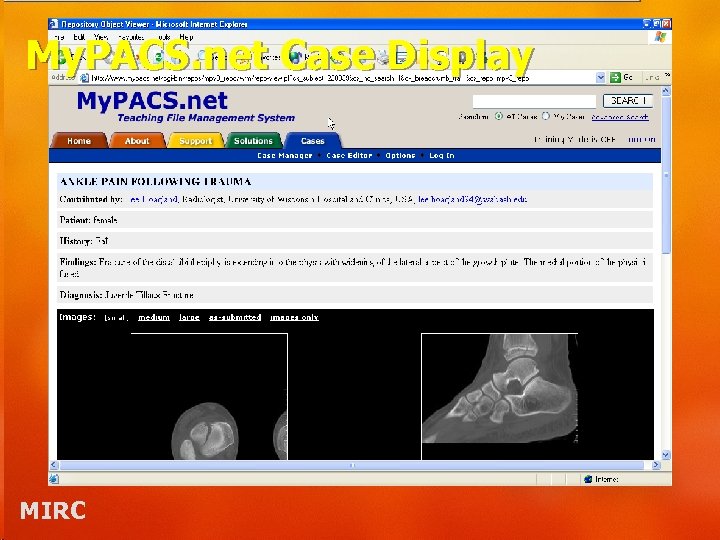Click the horizontal scrollbar right arrow
This screenshot has height=540, width=720.
point(656,465)
